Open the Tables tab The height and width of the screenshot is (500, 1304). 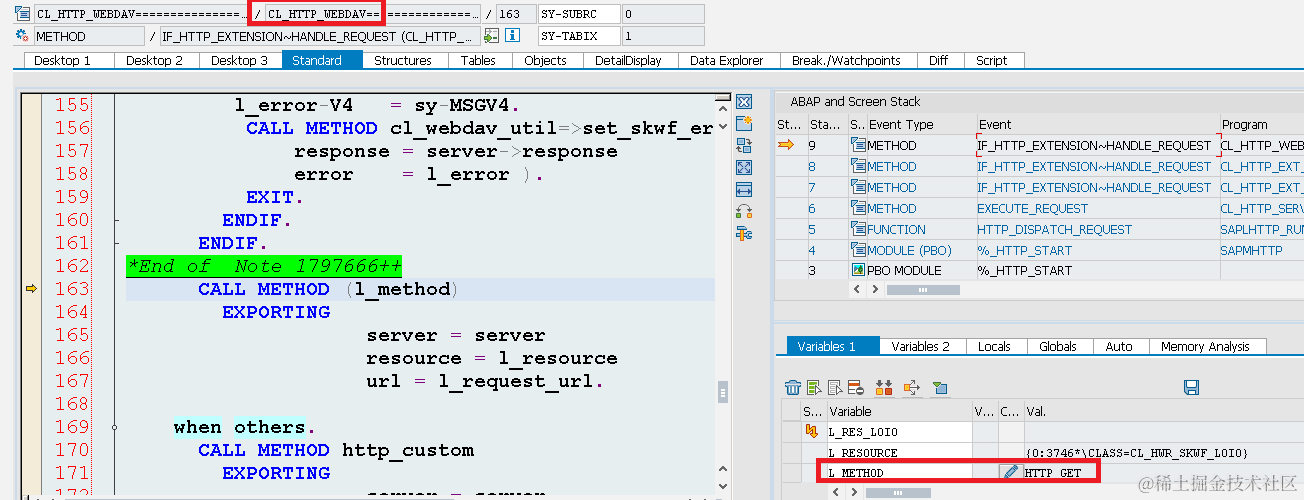(x=478, y=60)
